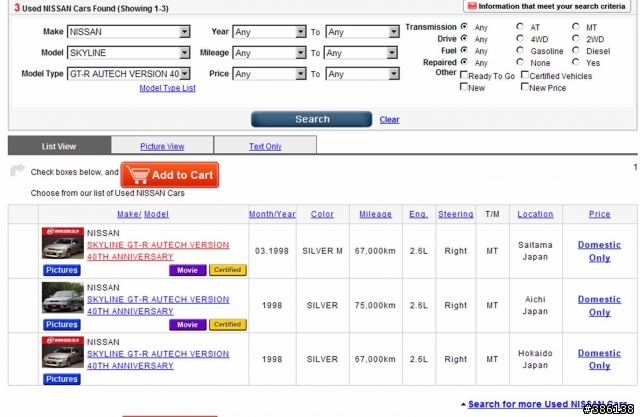The width and height of the screenshot is (640, 417).
Task: Sort by Mileage column header
Action: click(376, 214)
